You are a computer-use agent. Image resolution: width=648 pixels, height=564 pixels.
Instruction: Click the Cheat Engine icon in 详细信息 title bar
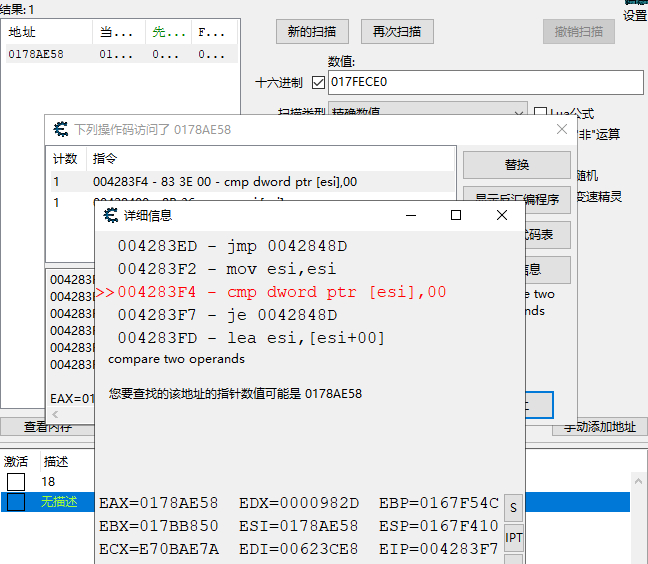click(x=110, y=215)
